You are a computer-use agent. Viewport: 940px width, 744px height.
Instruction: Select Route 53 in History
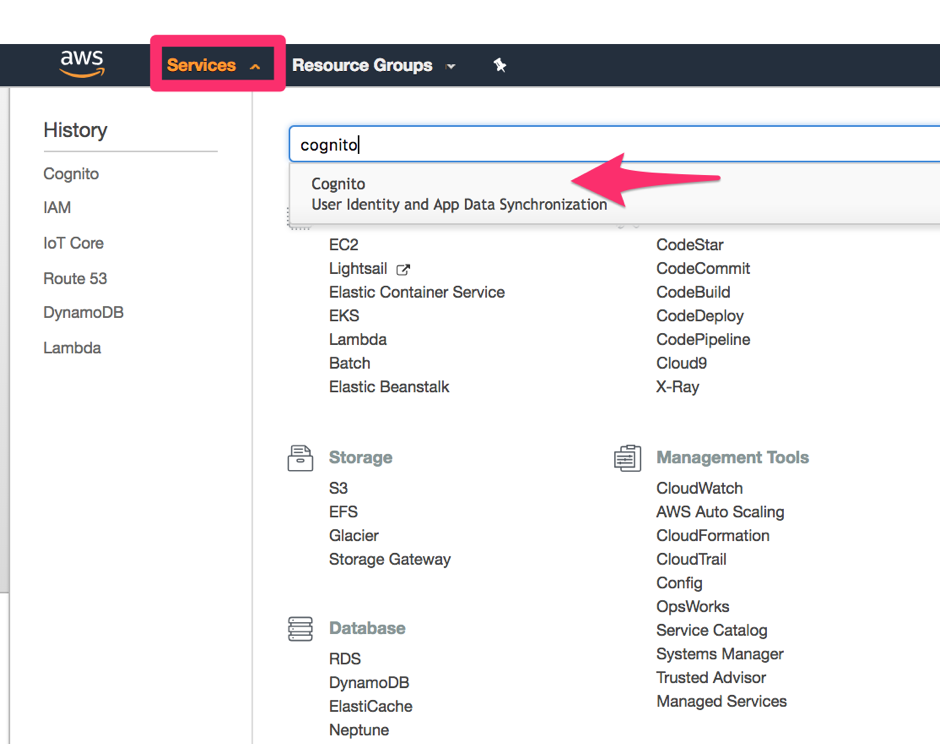point(75,278)
